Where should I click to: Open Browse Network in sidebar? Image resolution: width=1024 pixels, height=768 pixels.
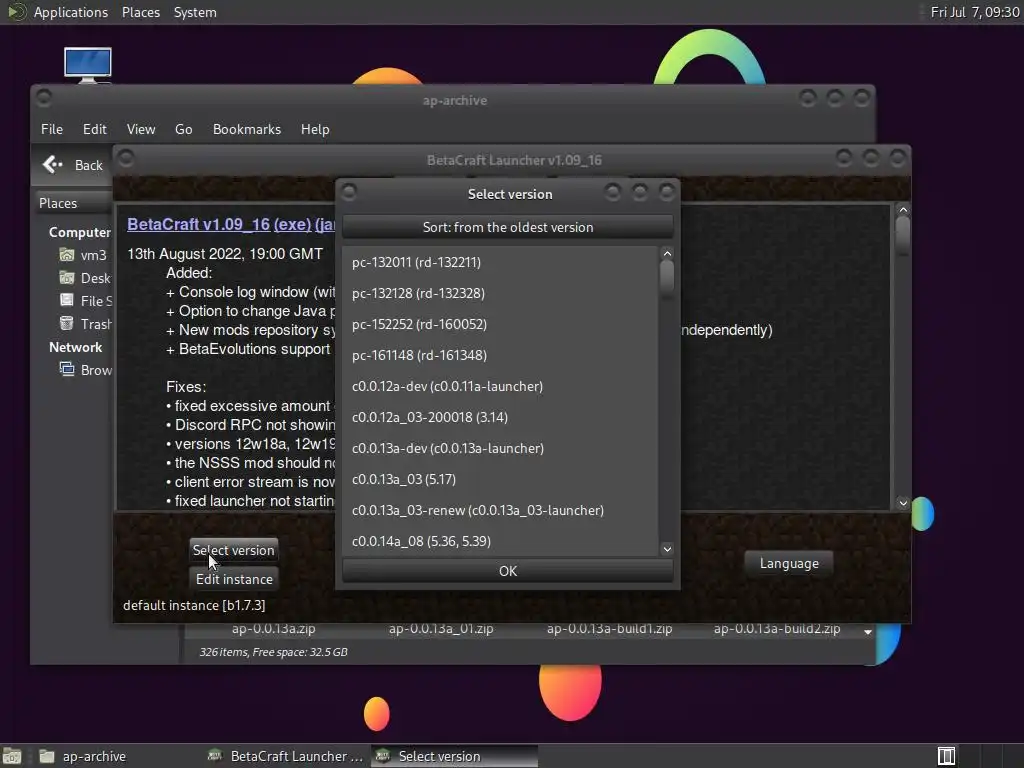coord(85,370)
